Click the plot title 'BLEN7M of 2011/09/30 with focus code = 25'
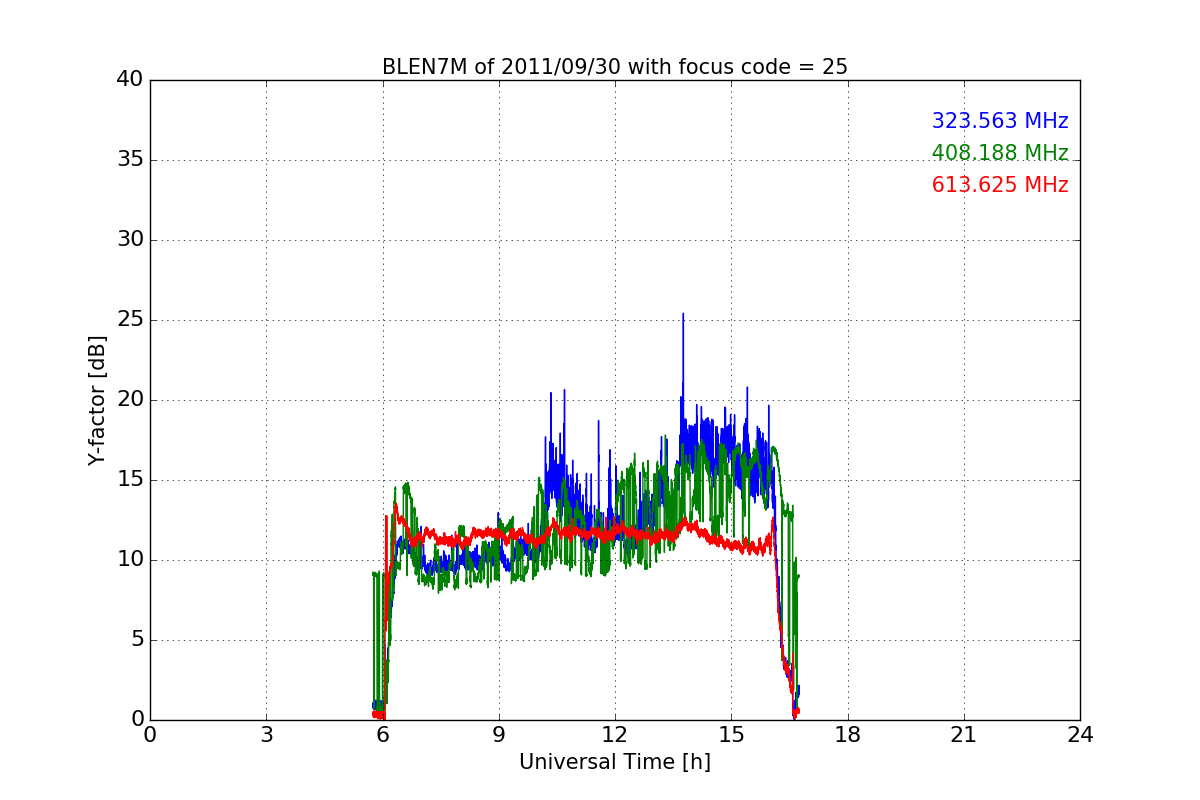This screenshot has height=800, width=1200. [615, 67]
